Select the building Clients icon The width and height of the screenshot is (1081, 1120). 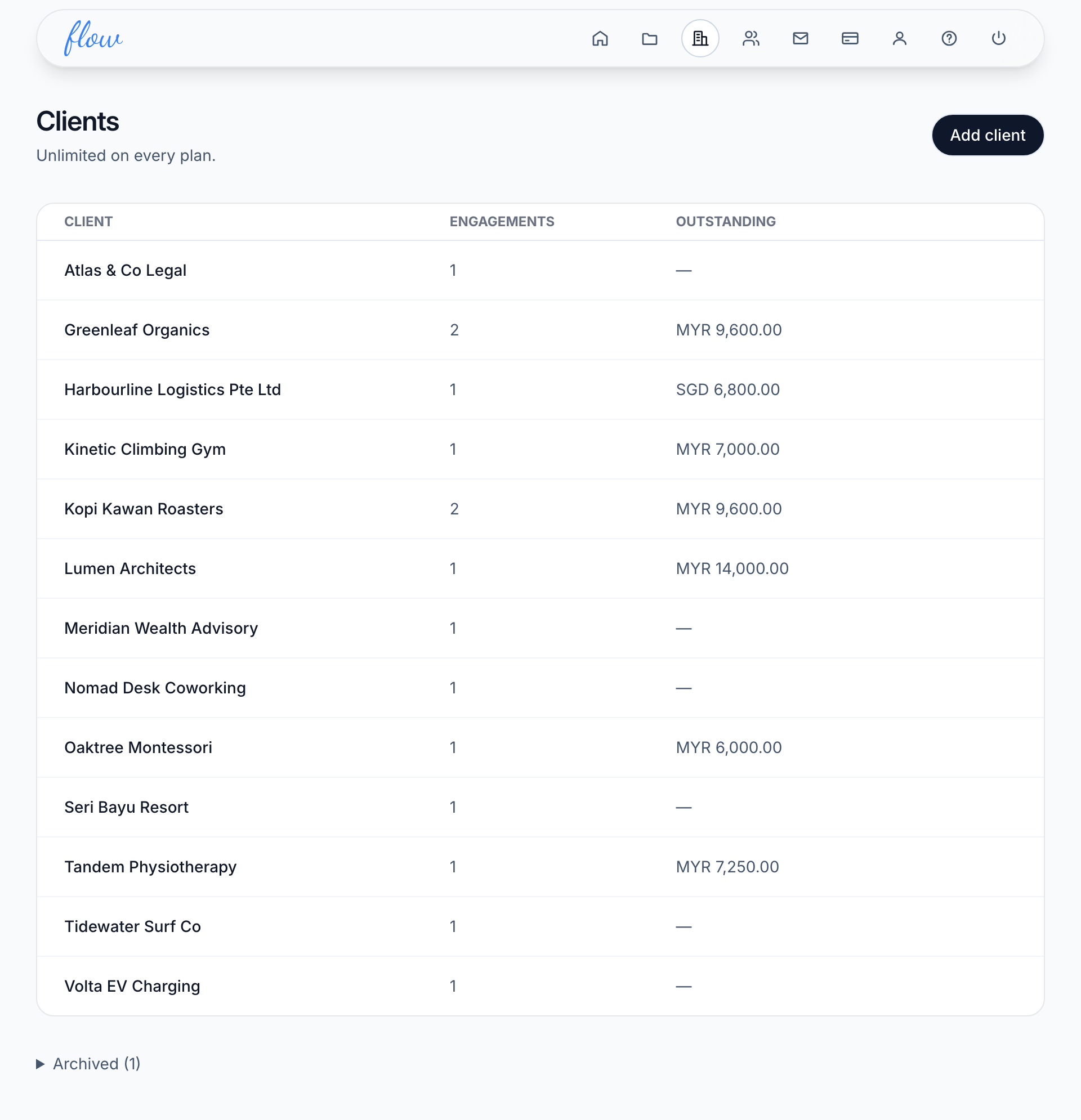(700, 38)
